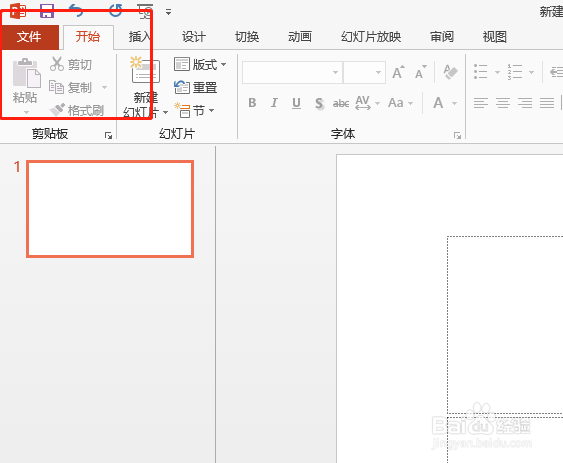Click Clear All Formatting icon

coord(450,72)
